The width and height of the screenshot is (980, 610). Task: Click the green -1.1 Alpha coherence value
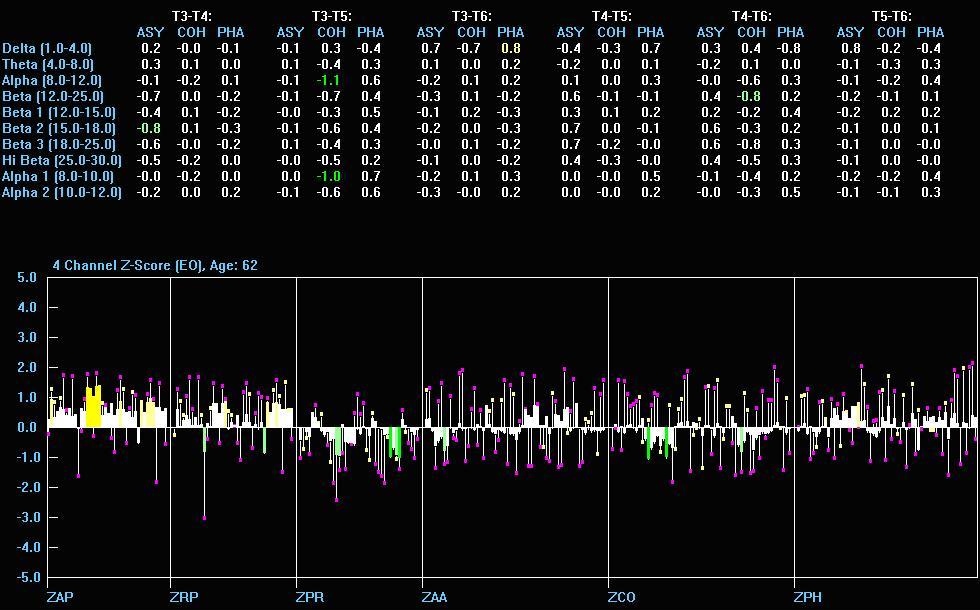(331, 80)
